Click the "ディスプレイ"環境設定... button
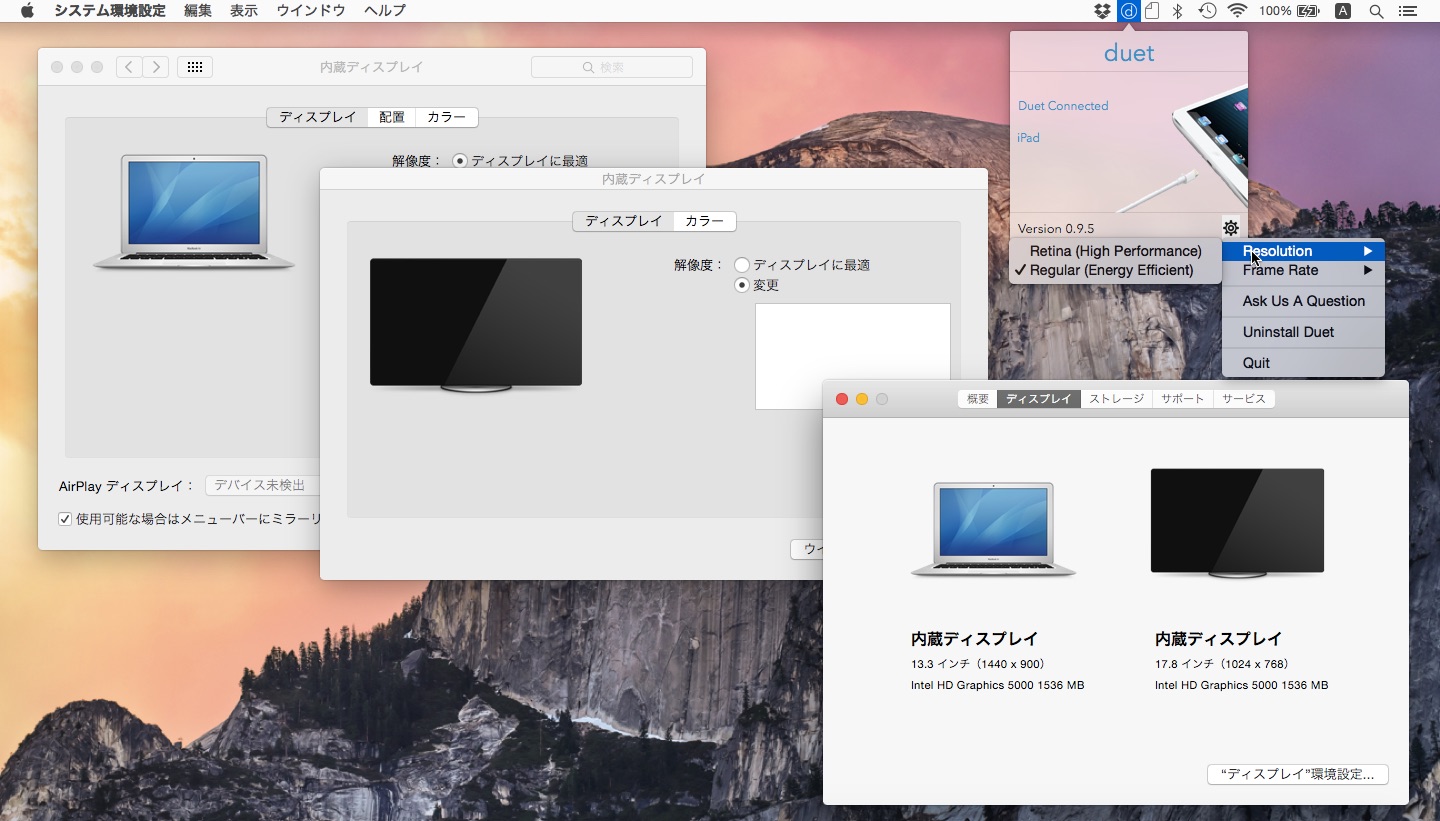Viewport: 1440px width, 821px height. (1297, 774)
